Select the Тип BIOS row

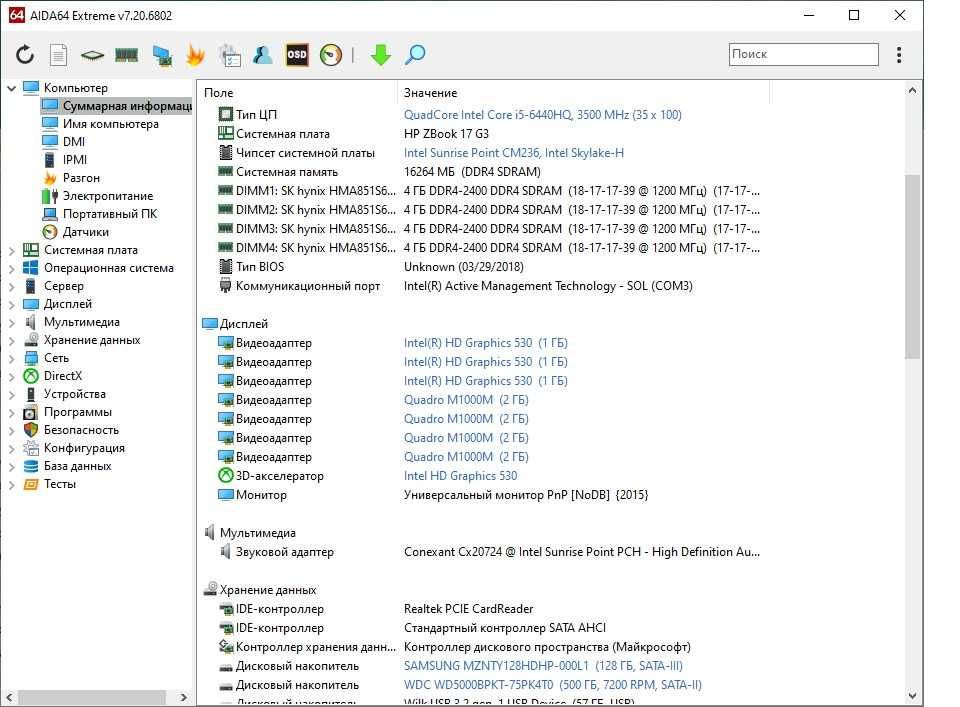482,267
